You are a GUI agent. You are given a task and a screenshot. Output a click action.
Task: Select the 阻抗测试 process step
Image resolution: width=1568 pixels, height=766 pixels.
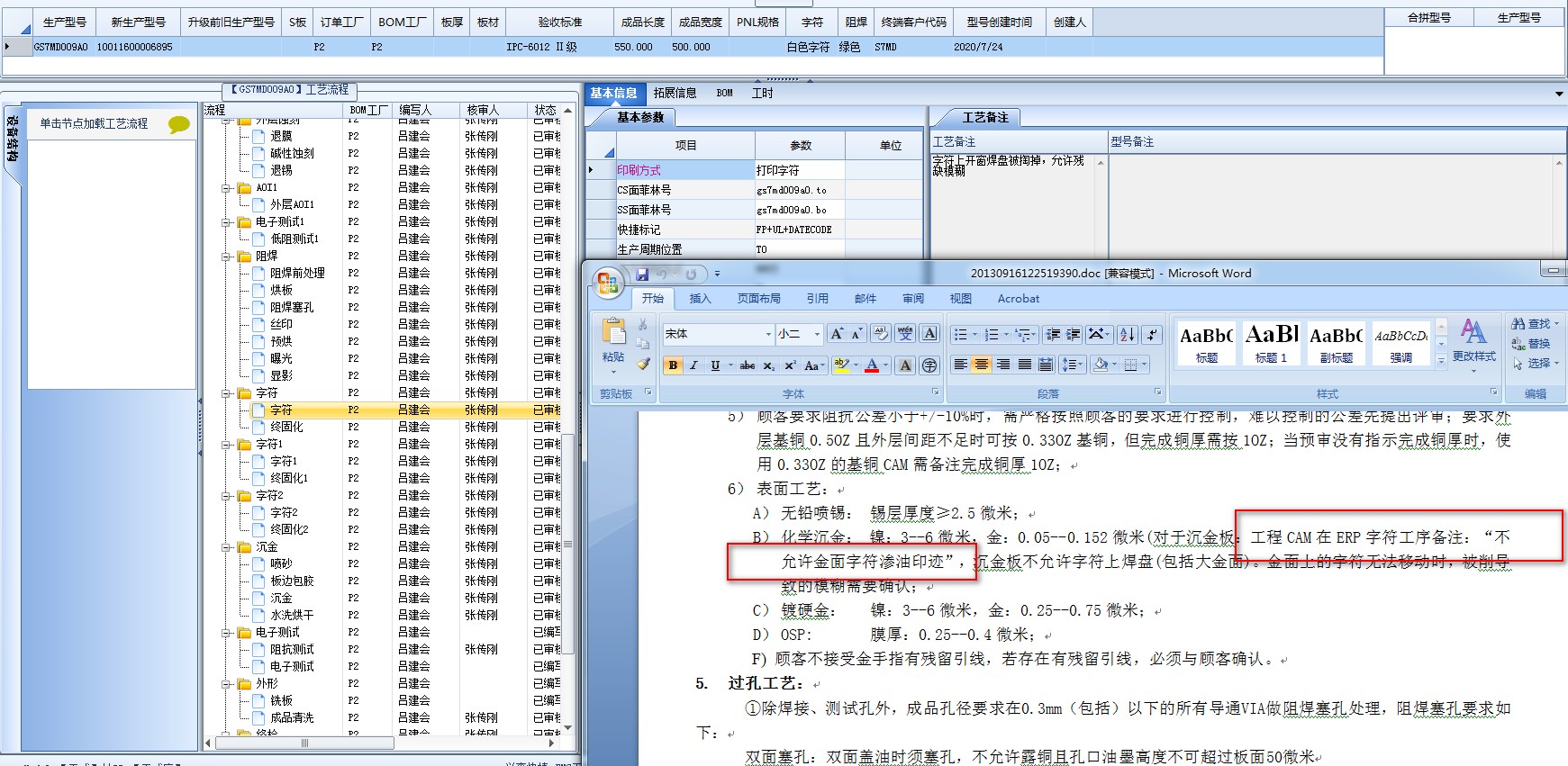(x=292, y=650)
